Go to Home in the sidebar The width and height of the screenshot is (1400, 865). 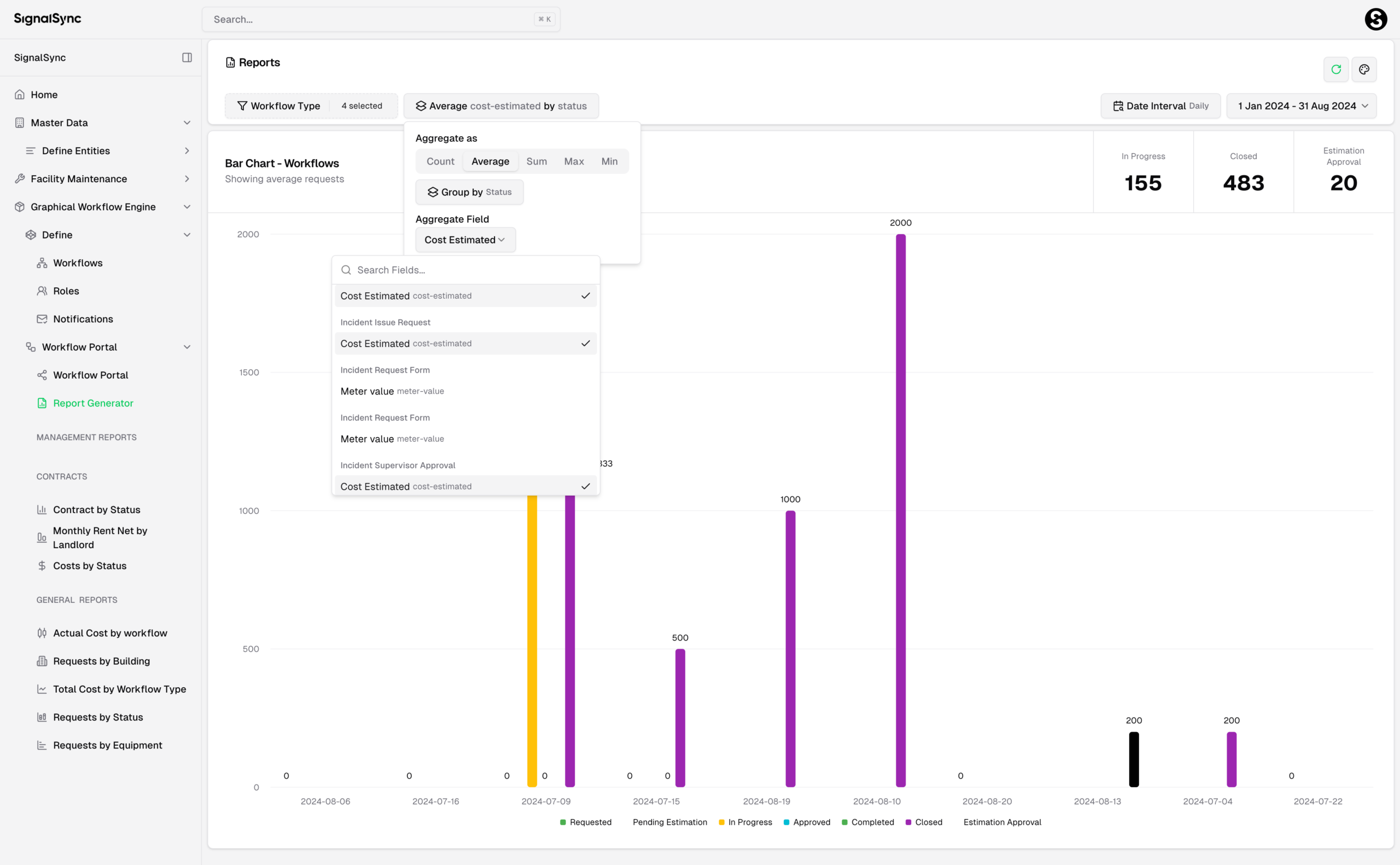click(44, 95)
